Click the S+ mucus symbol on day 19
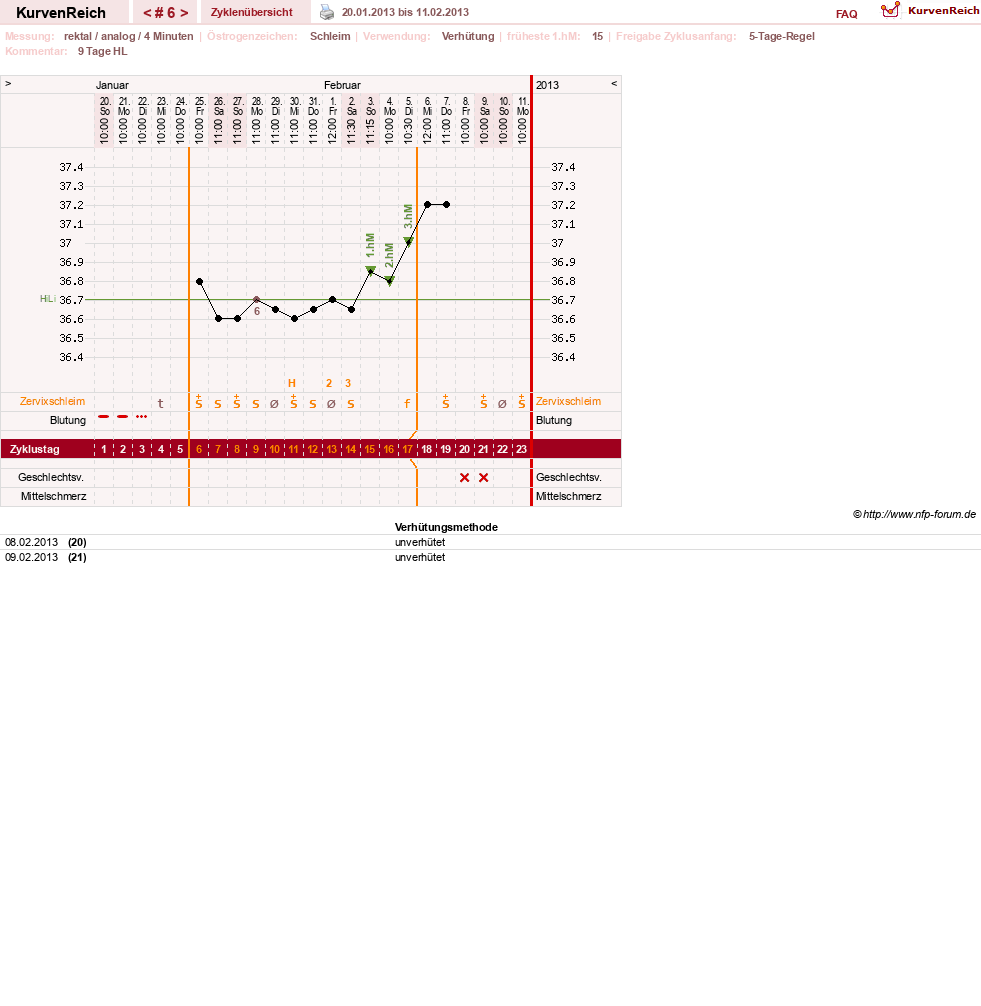This screenshot has width=981, height=1006. pyautogui.click(x=446, y=402)
